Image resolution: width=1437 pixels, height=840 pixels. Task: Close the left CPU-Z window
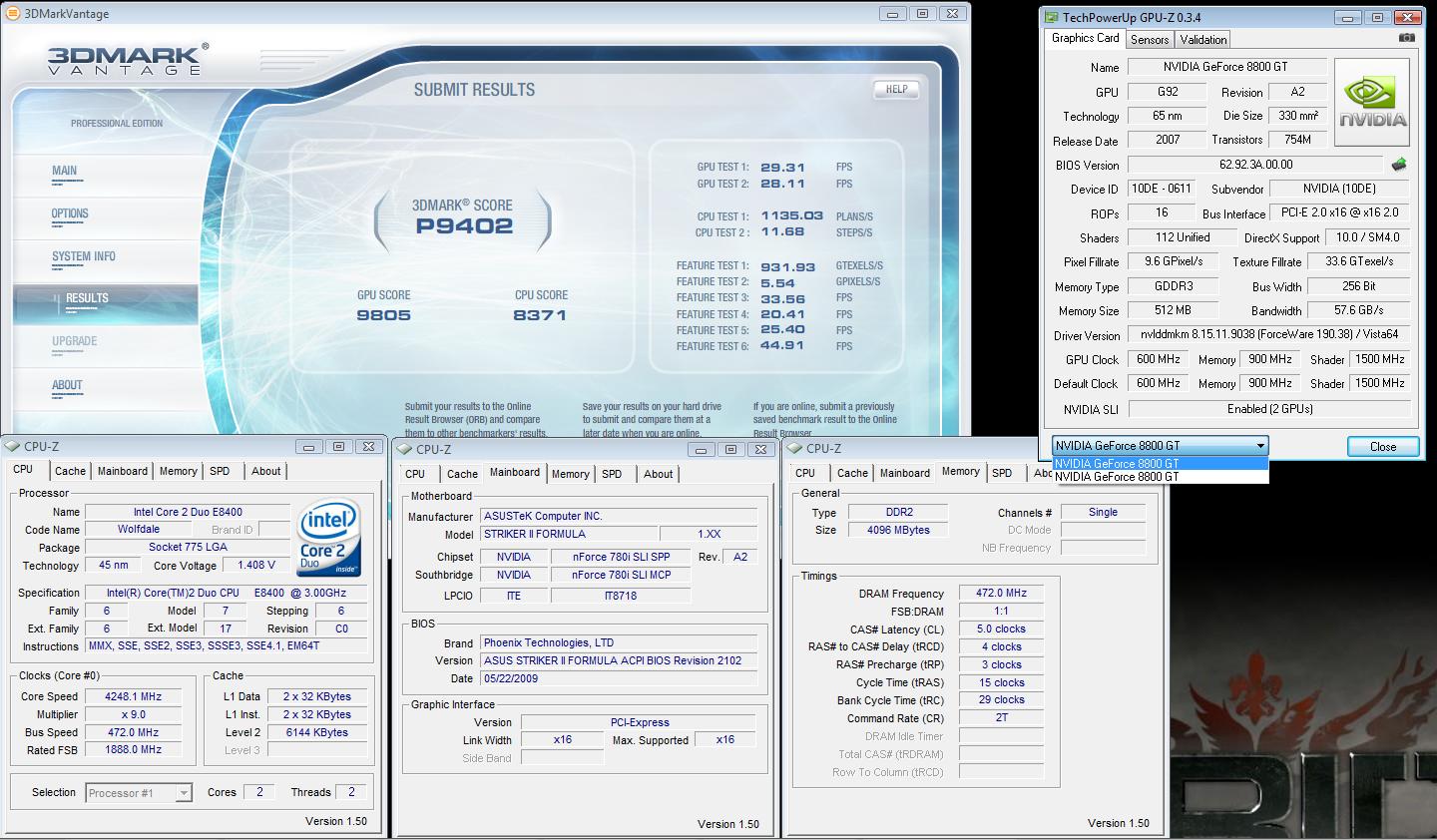[368, 447]
